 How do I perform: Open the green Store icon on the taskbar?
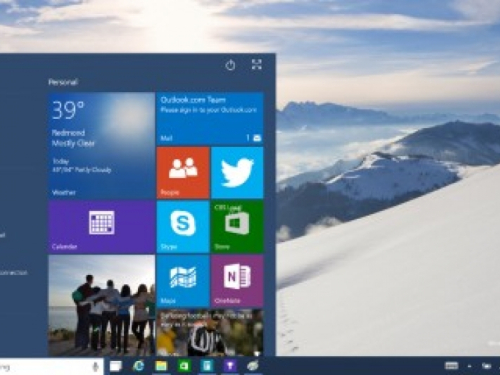(184, 366)
